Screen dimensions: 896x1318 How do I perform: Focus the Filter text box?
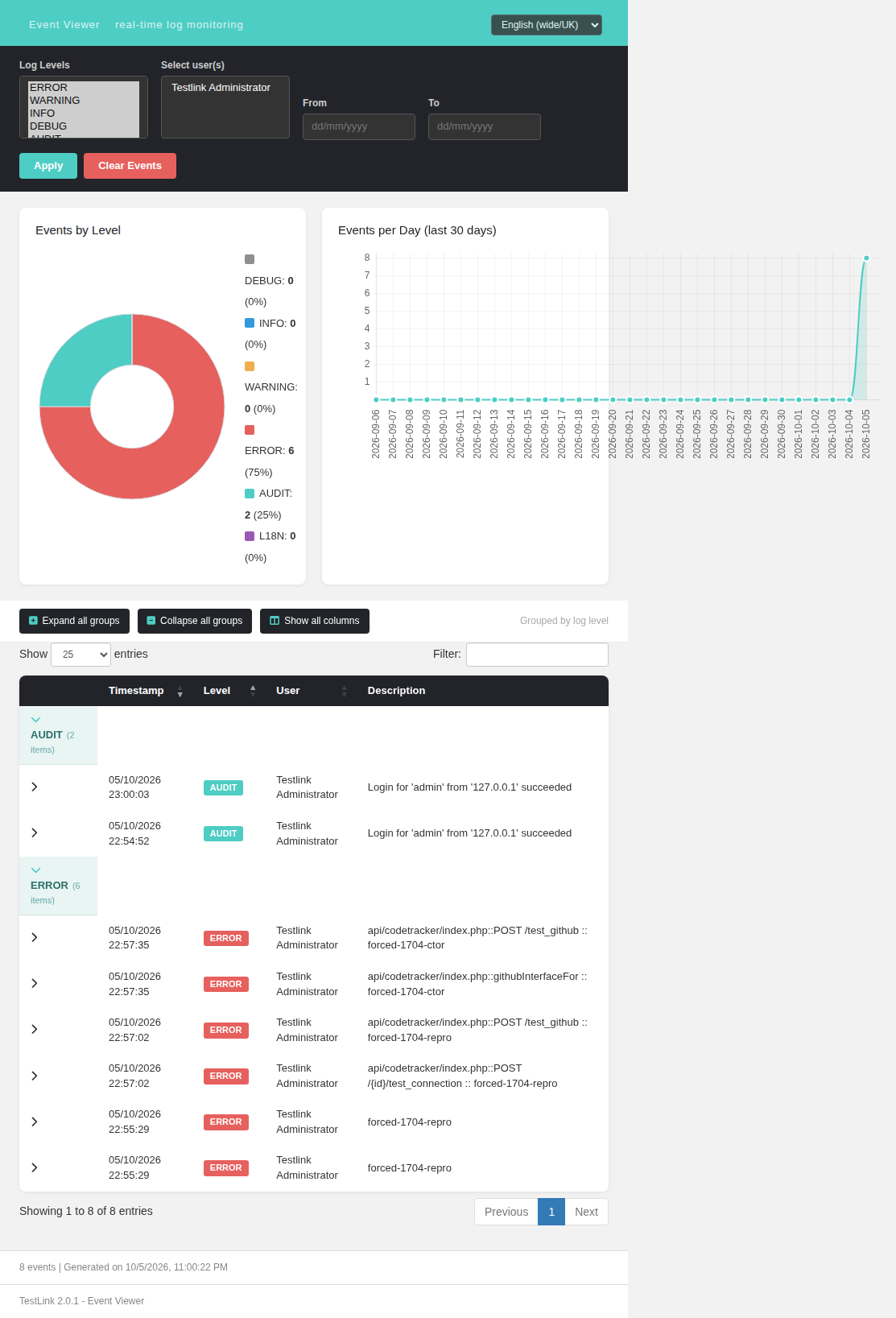(x=537, y=655)
